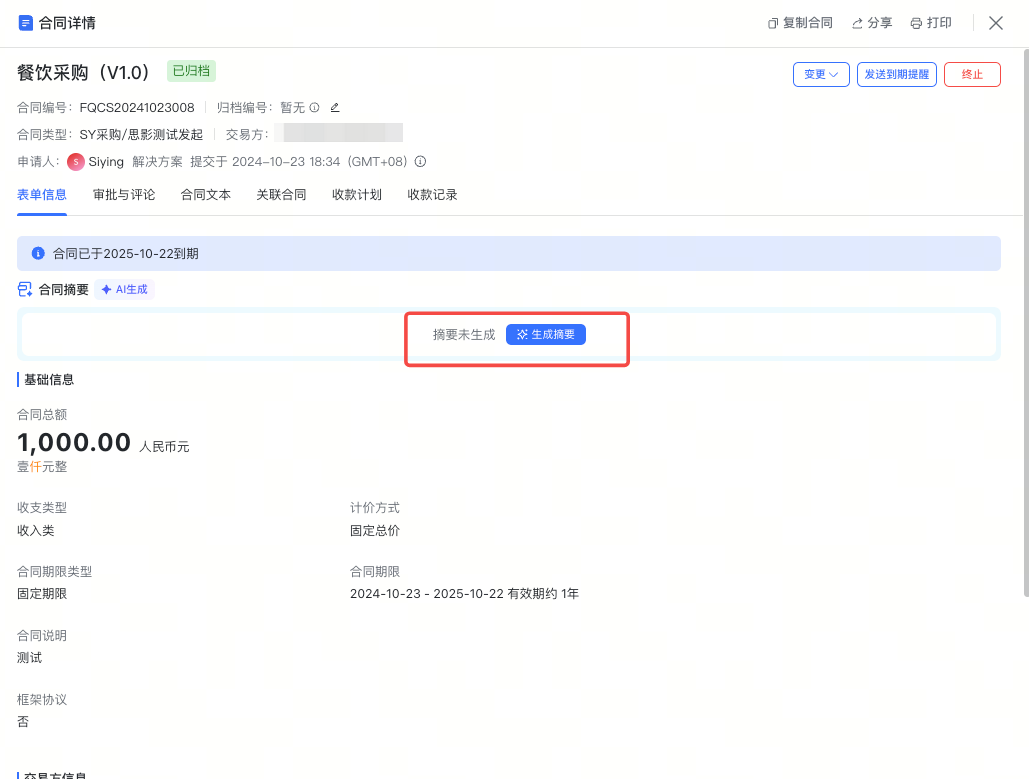Click 生成摘要 button
Viewport: 1029px width, 779px height.
545,335
